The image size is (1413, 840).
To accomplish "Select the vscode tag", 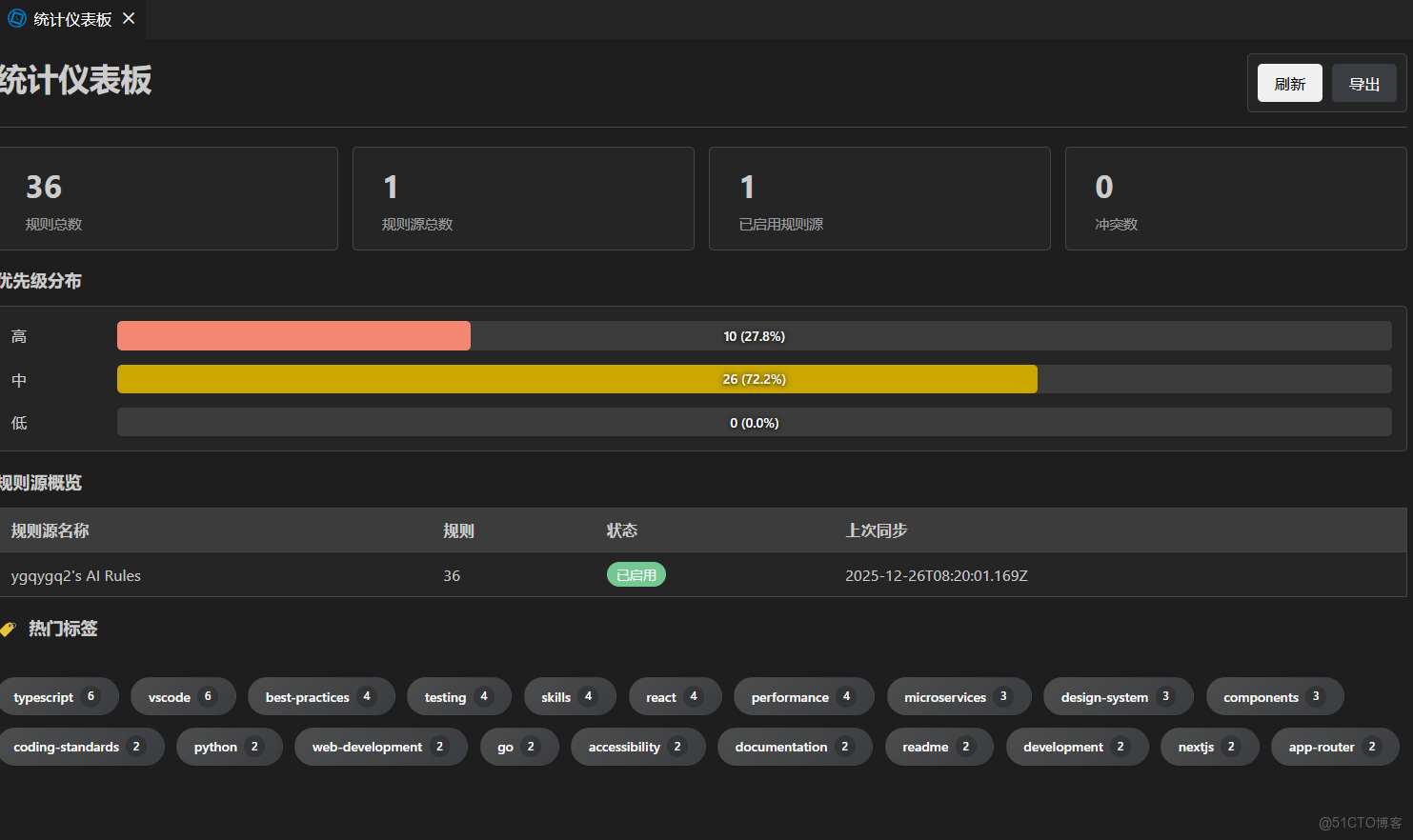I will pos(183,696).
